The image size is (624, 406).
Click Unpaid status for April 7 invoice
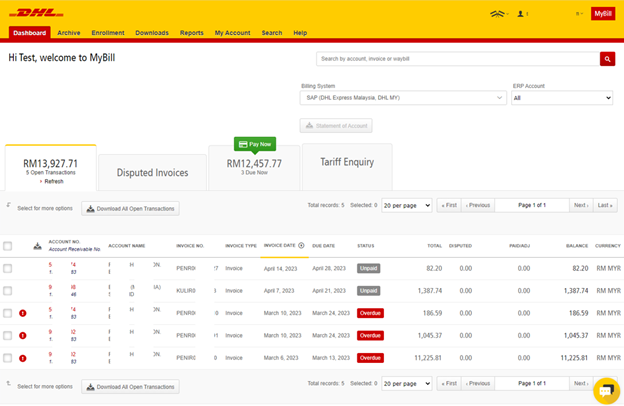pos(369,291)
